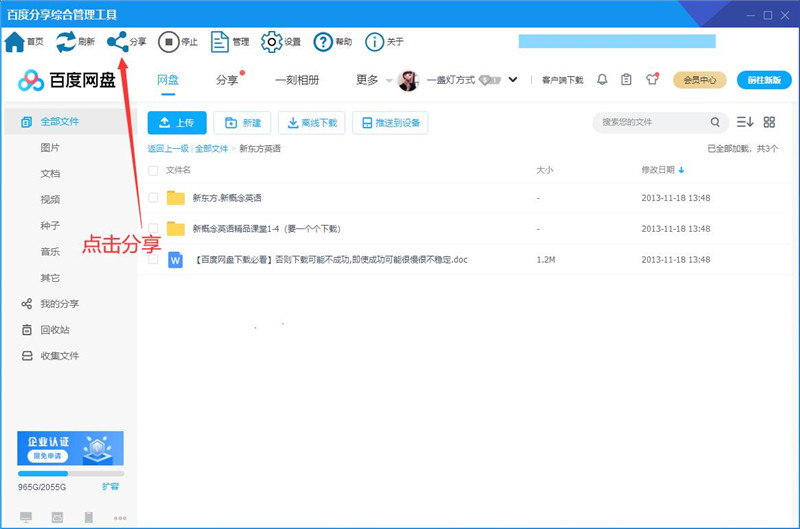Open 帮助 help question icon

tap(323, 42)
